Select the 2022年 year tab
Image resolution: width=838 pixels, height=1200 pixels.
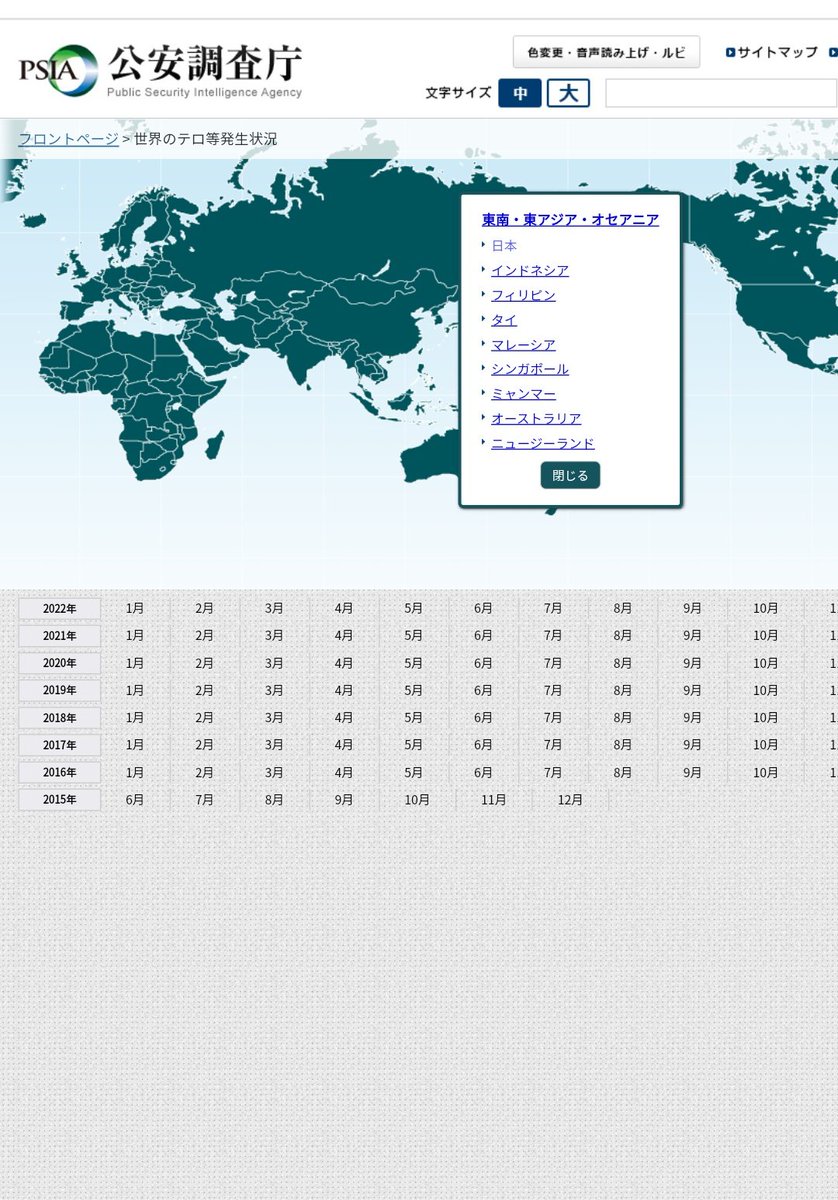coord(60,609)
